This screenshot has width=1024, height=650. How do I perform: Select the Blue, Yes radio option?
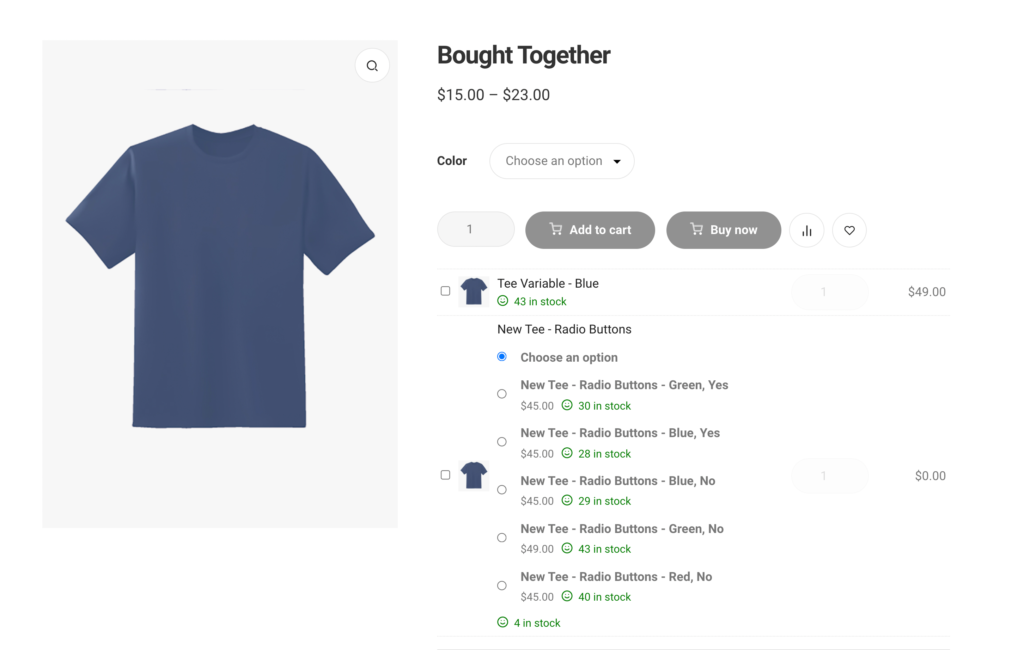(502, 442)
